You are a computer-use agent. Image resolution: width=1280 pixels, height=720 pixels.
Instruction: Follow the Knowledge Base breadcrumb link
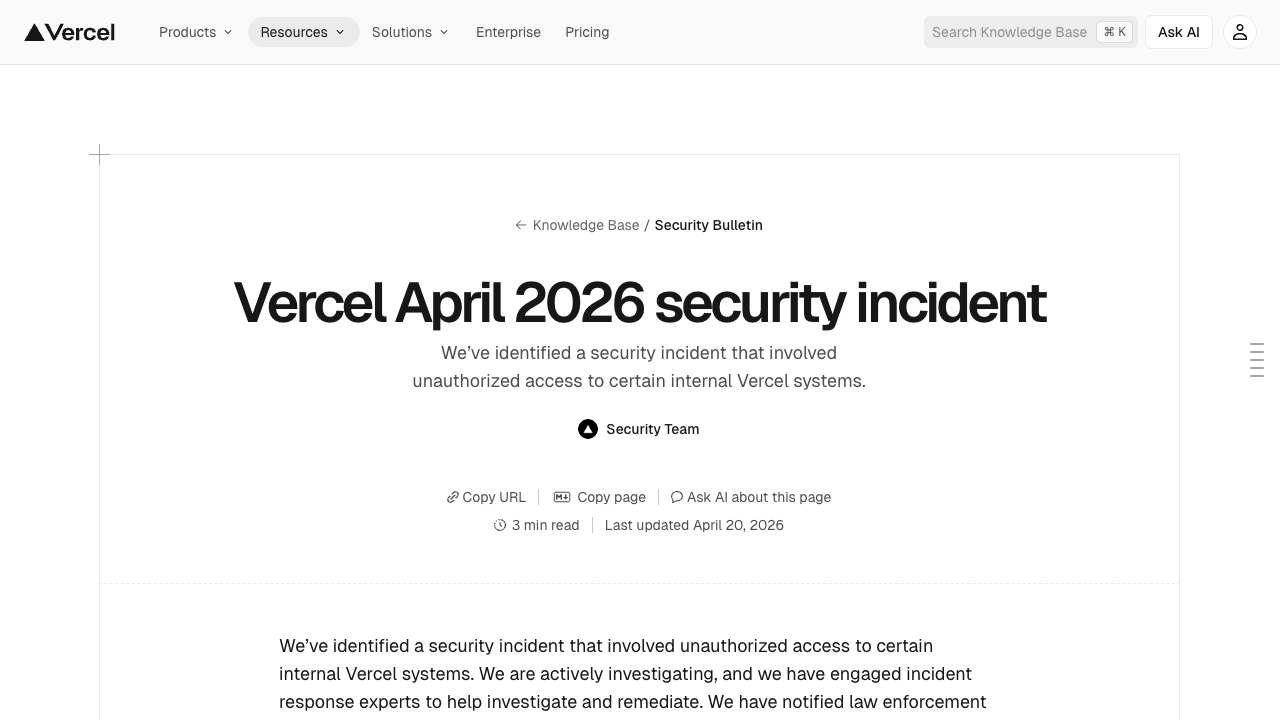586,225
